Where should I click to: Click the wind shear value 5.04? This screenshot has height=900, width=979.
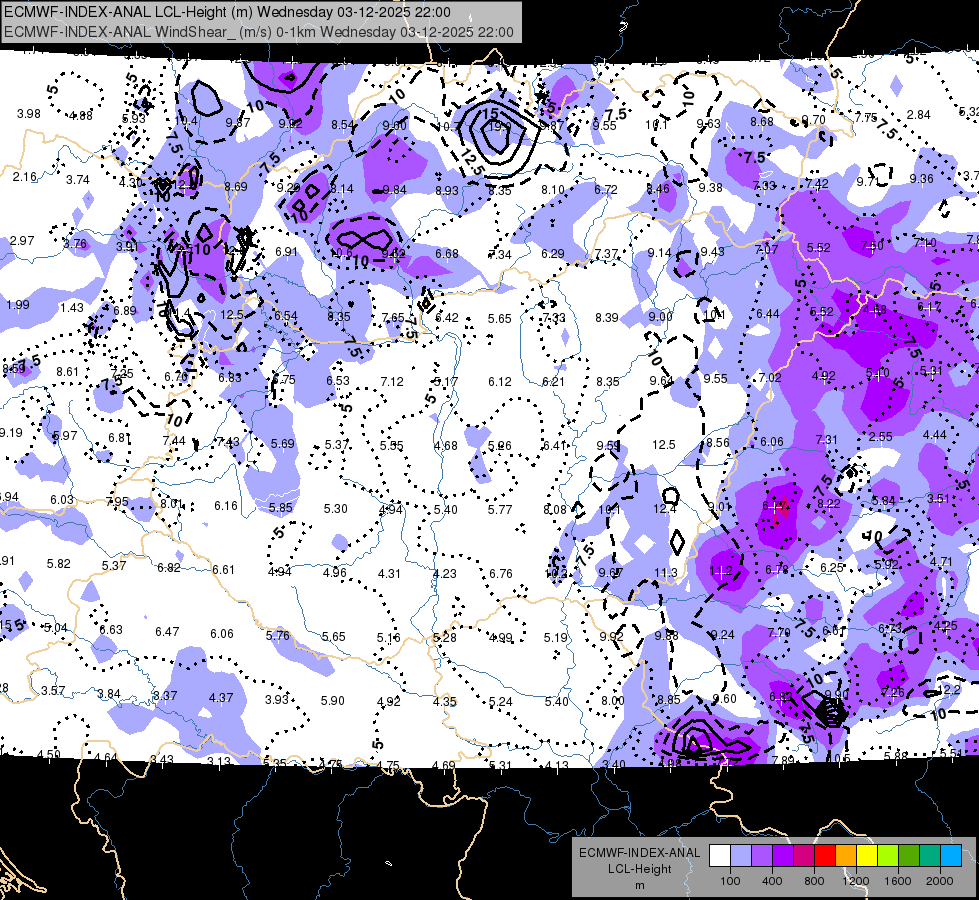click(x=56, y=627)
